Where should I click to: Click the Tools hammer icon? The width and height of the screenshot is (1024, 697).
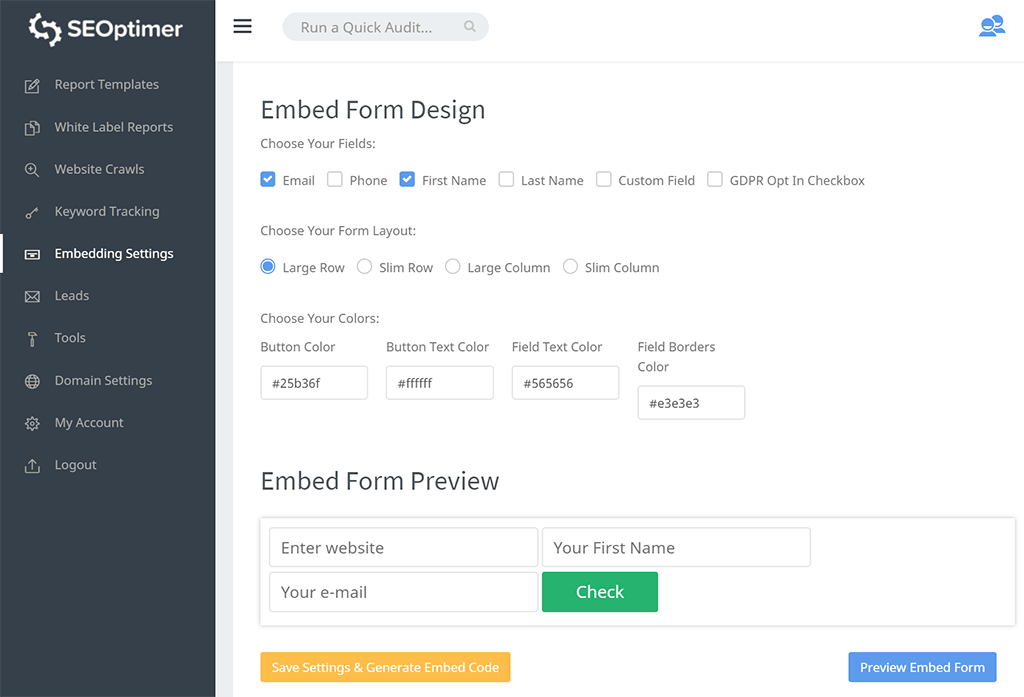coord(33,339)
